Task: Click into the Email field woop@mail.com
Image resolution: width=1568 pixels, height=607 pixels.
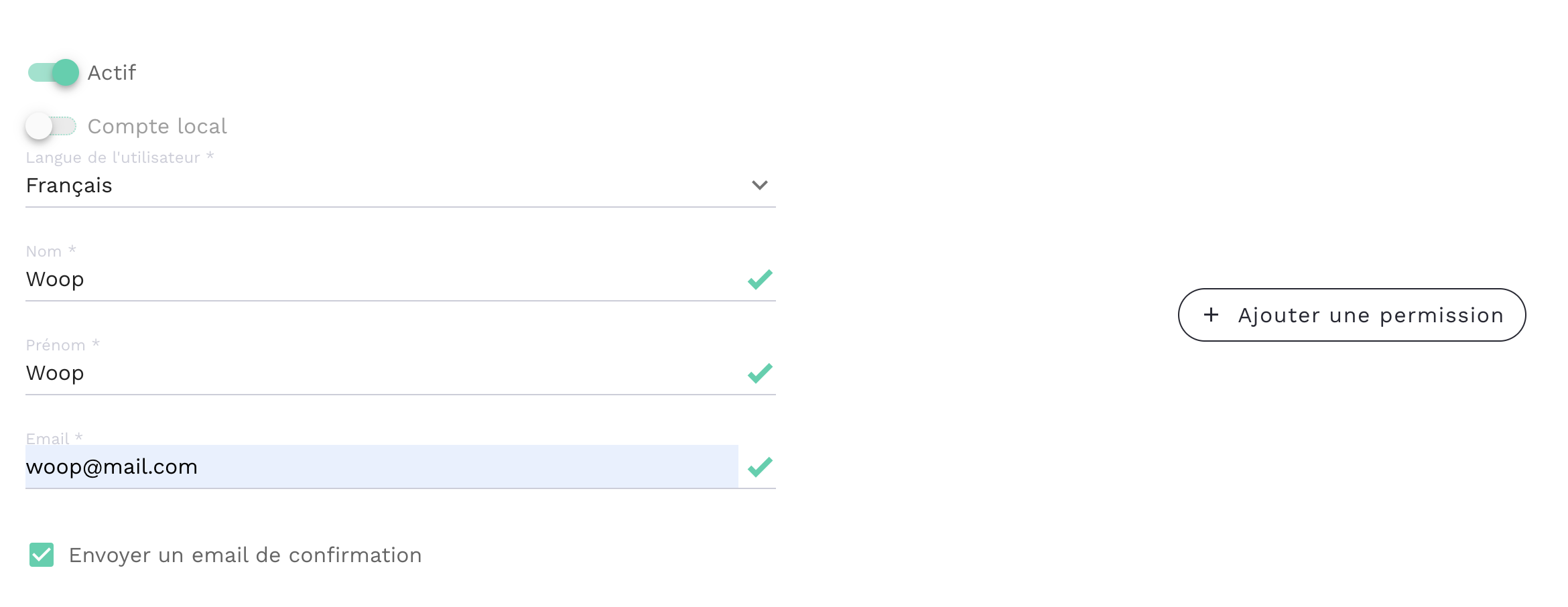Action: [382, 467]
